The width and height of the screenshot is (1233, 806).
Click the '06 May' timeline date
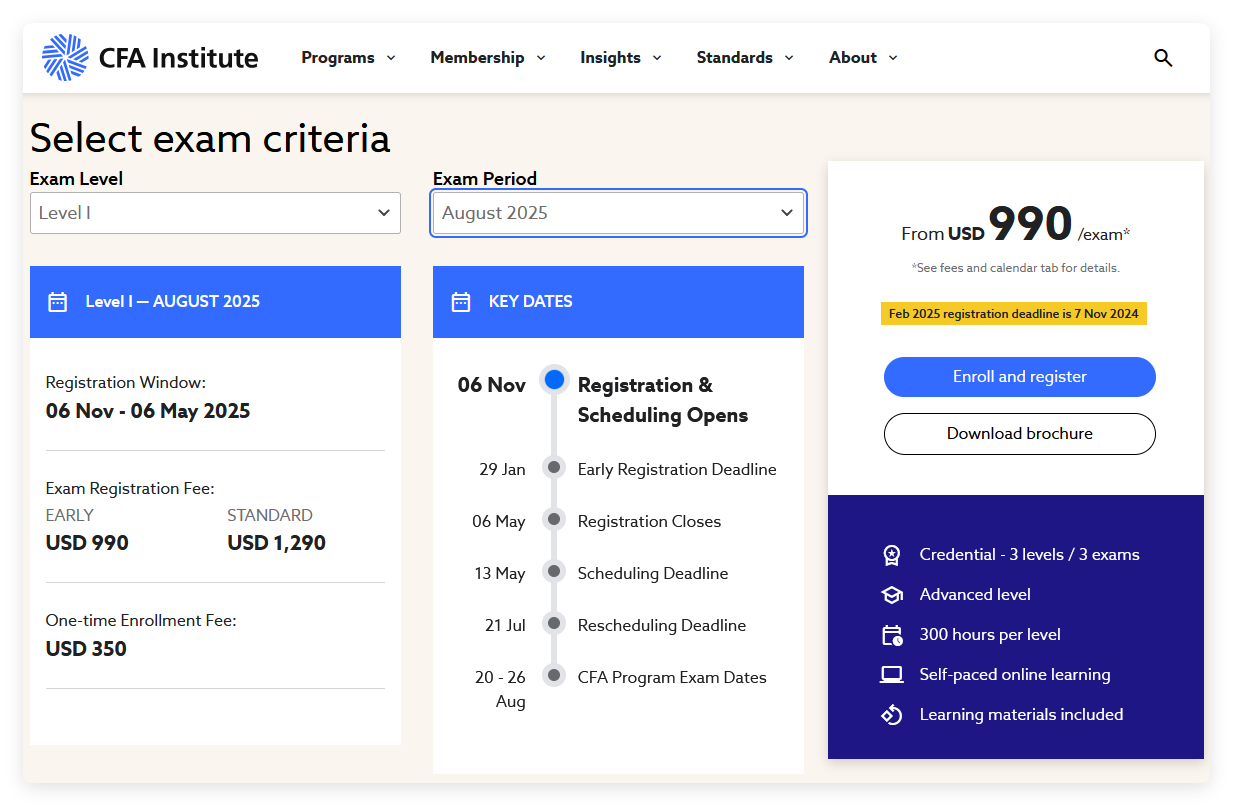pyautogui.click(x=499, y=521)
